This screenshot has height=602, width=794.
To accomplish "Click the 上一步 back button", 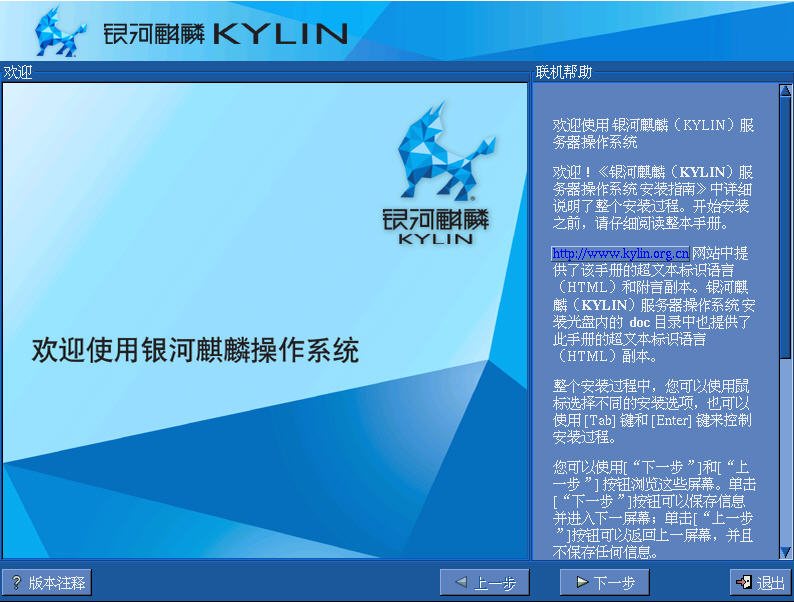I will tap(485, 582).
